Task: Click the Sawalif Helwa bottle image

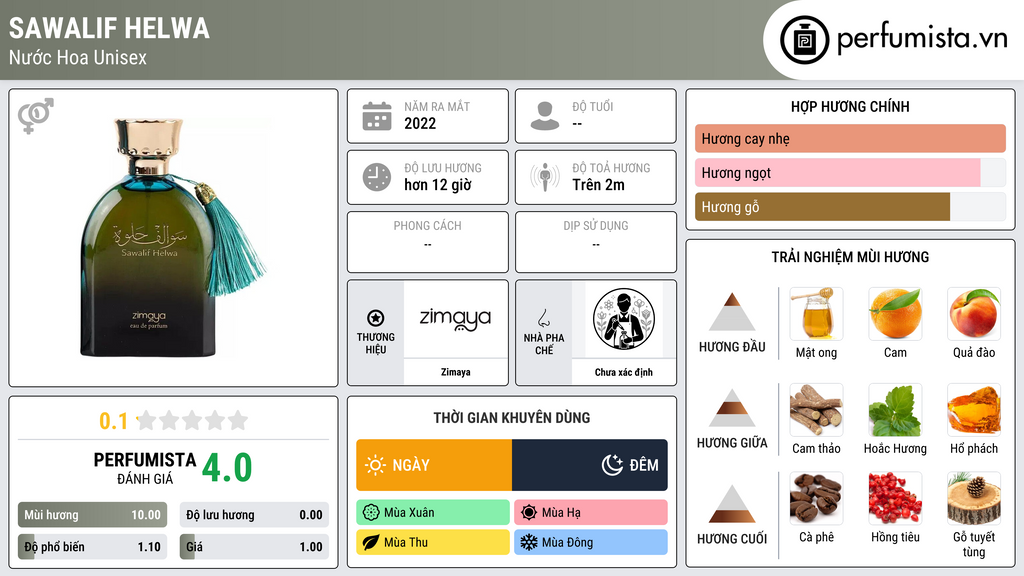Action: click(172, 238)
